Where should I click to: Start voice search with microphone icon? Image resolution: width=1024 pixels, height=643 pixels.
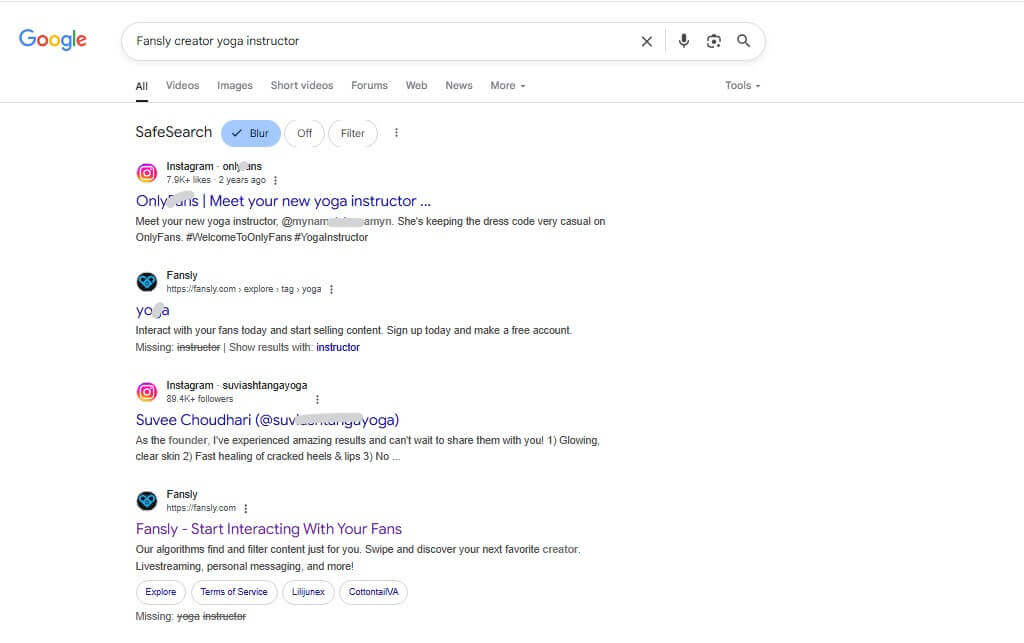point(683,41)
